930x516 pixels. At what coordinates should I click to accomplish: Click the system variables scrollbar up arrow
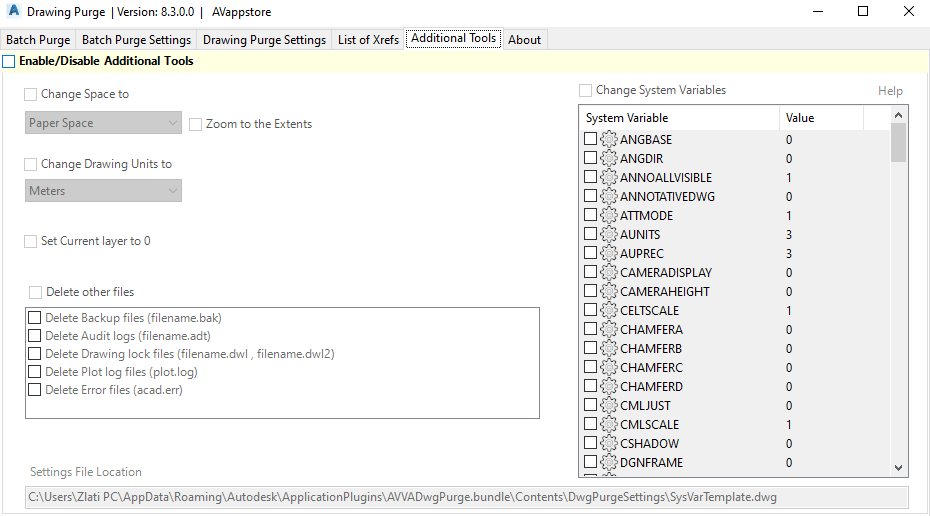point(899,115)
